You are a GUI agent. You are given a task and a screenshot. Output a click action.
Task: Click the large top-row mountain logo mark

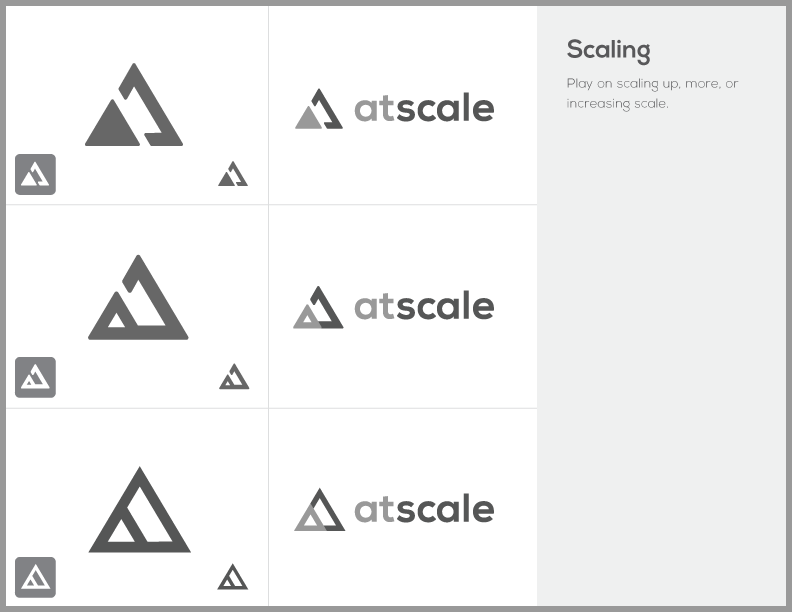(134, 105)
